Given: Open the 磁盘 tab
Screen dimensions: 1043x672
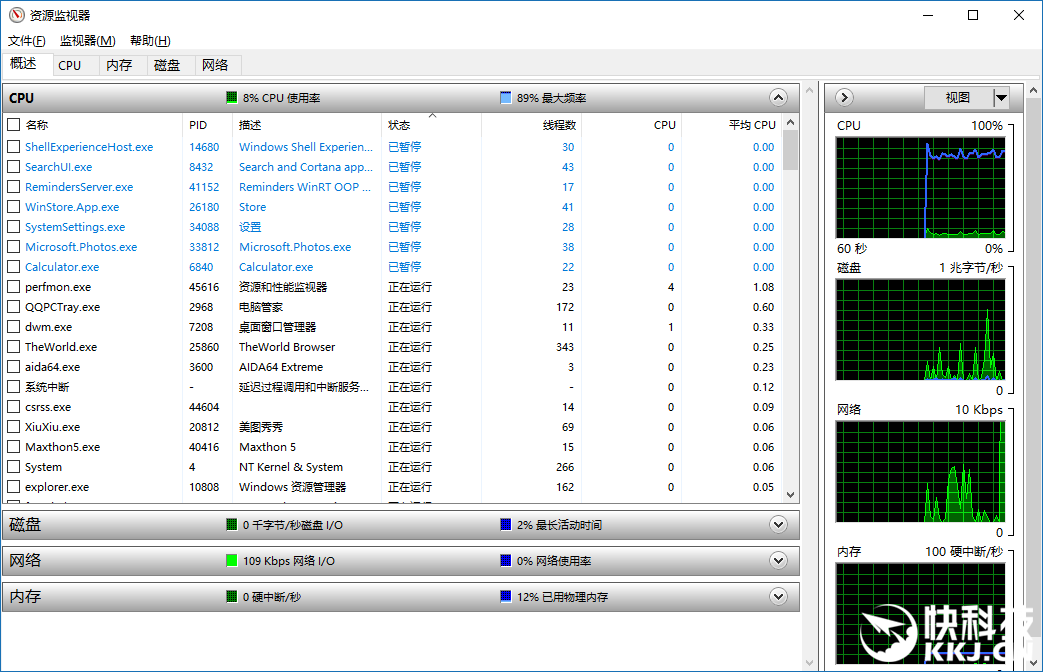Looking at the screenshot, I should pos(167,65).
